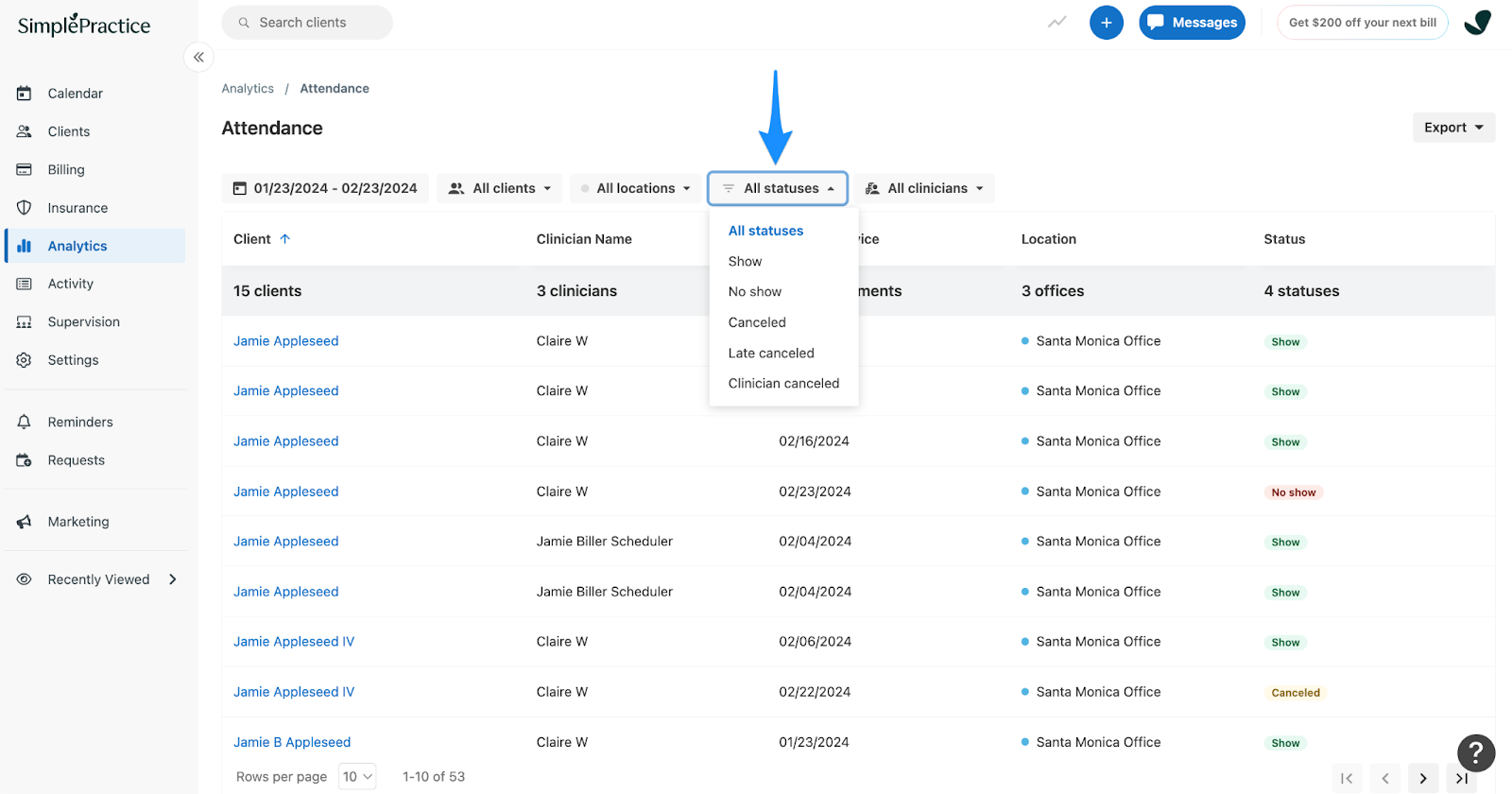Viewport: 1512px width, 794px height.
Task: Click the date 02/23/2024 cell
Action: pyautogui.click(x=815, y=492)
